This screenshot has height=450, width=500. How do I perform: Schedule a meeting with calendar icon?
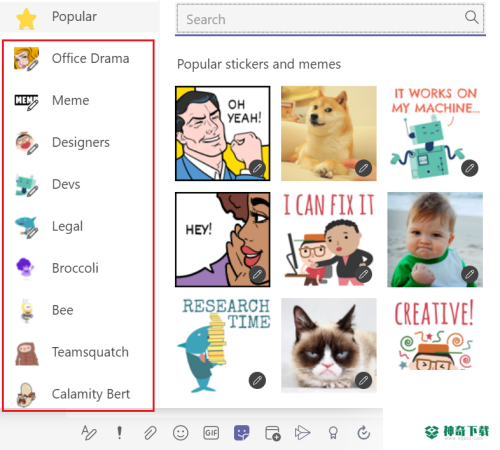273,433
